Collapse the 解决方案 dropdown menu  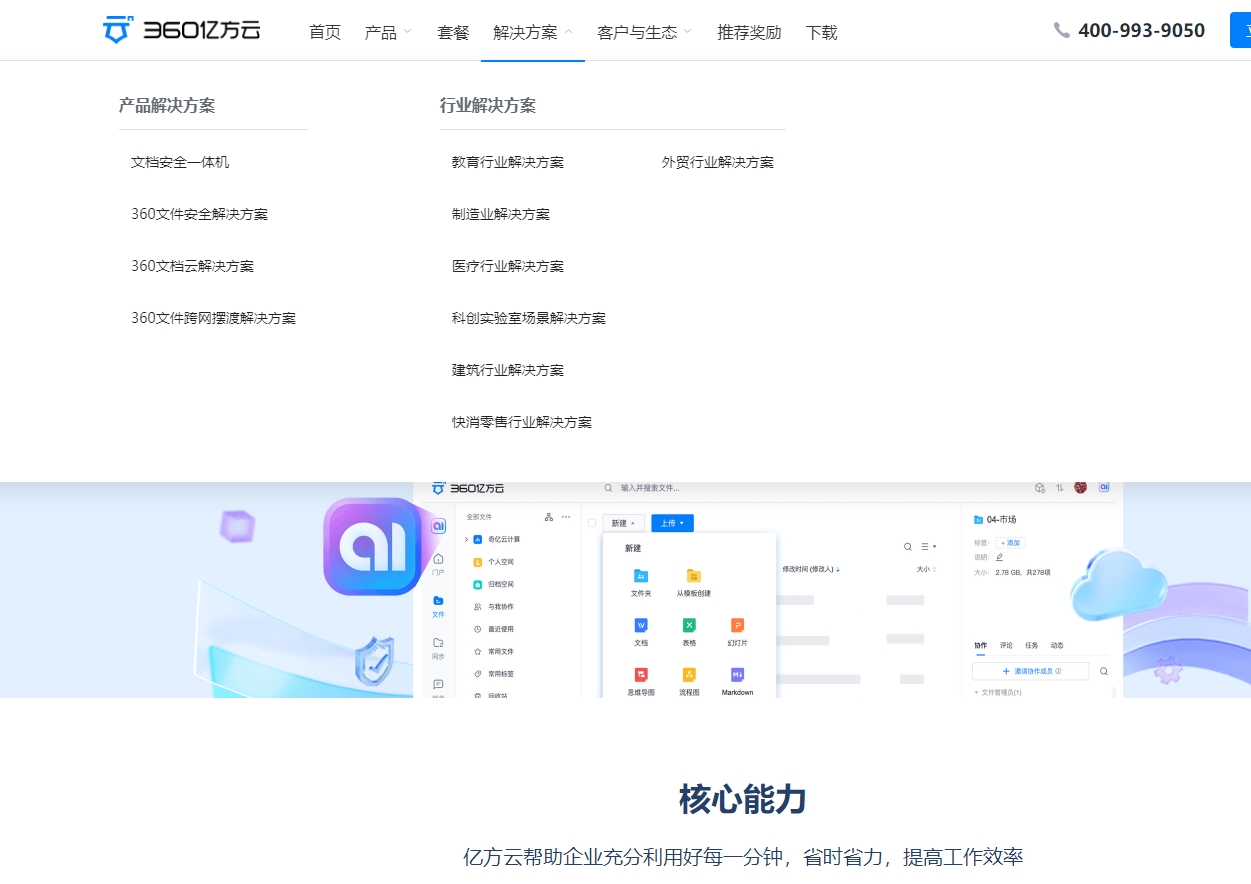click(533, 32)
